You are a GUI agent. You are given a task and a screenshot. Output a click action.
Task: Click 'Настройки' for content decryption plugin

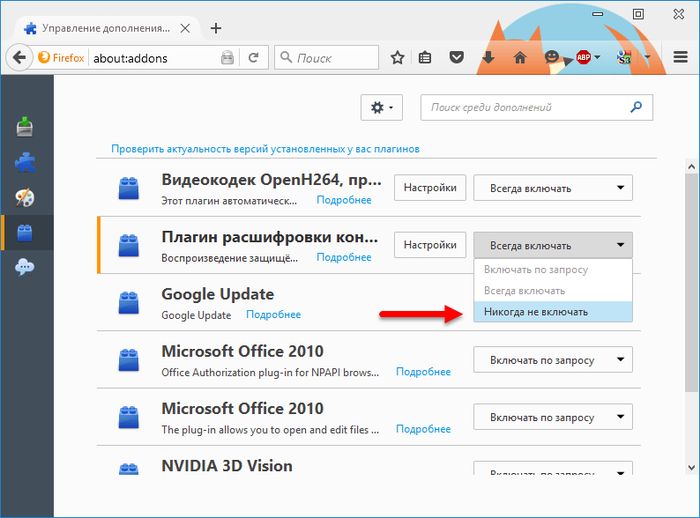(x=430, y=245)
